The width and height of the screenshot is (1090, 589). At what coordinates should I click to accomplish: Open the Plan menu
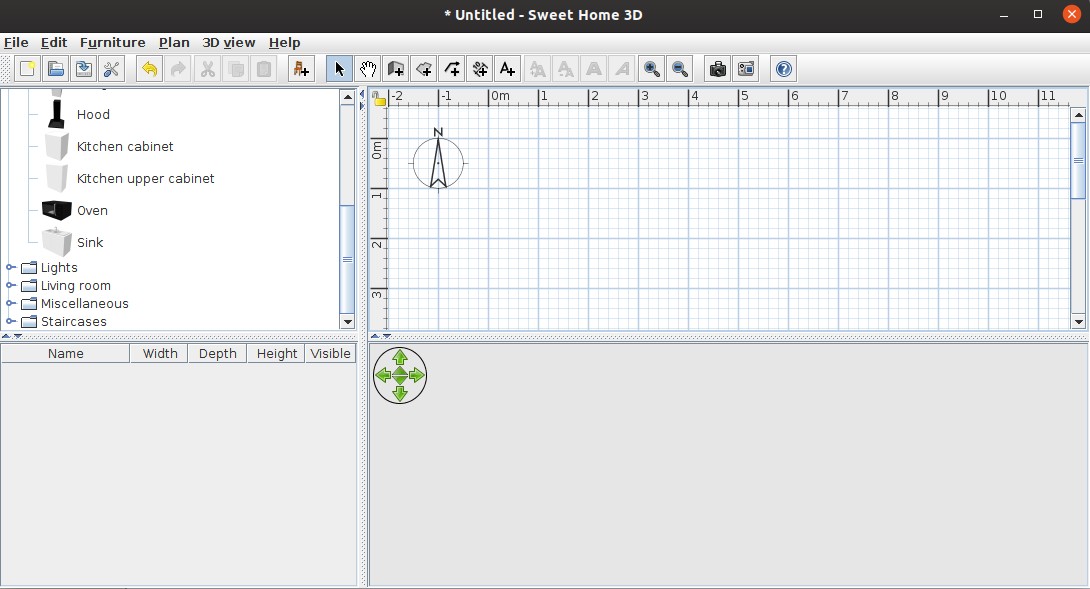(x=174, y=42)
